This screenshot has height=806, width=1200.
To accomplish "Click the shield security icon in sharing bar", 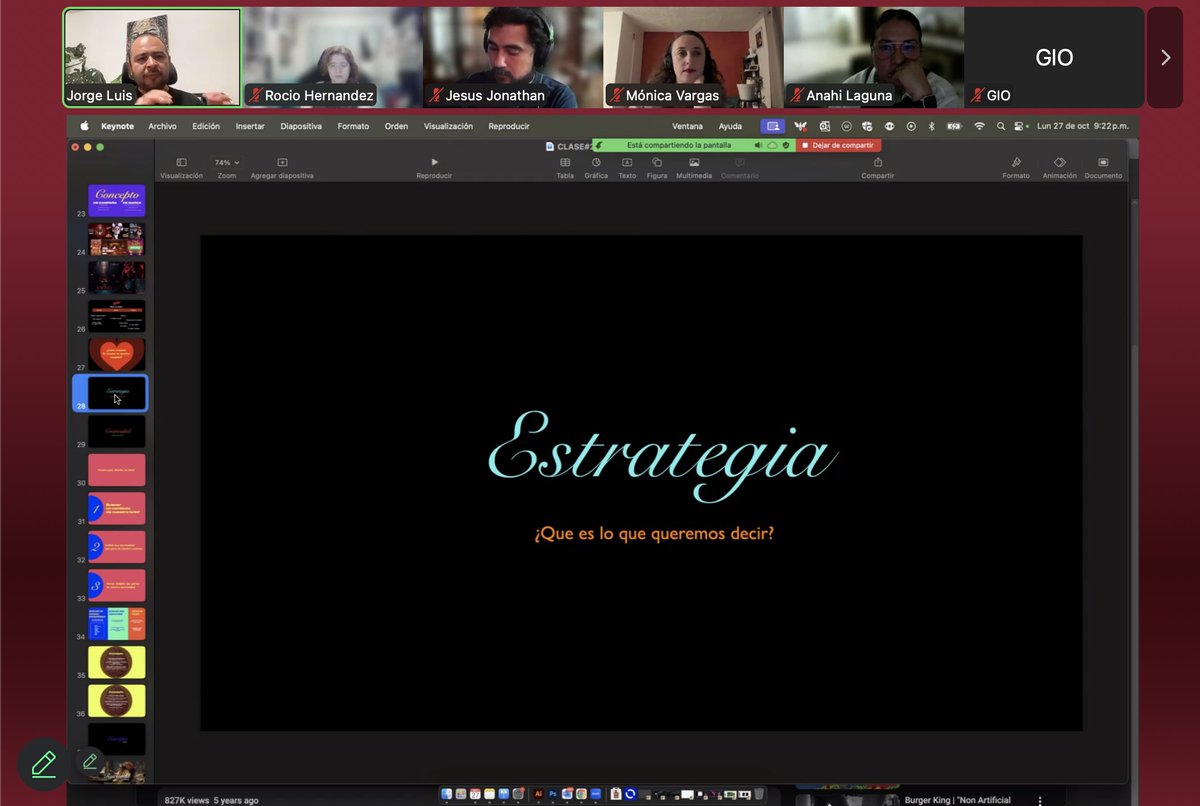I will pyautogui.click(x=786, y=145).
